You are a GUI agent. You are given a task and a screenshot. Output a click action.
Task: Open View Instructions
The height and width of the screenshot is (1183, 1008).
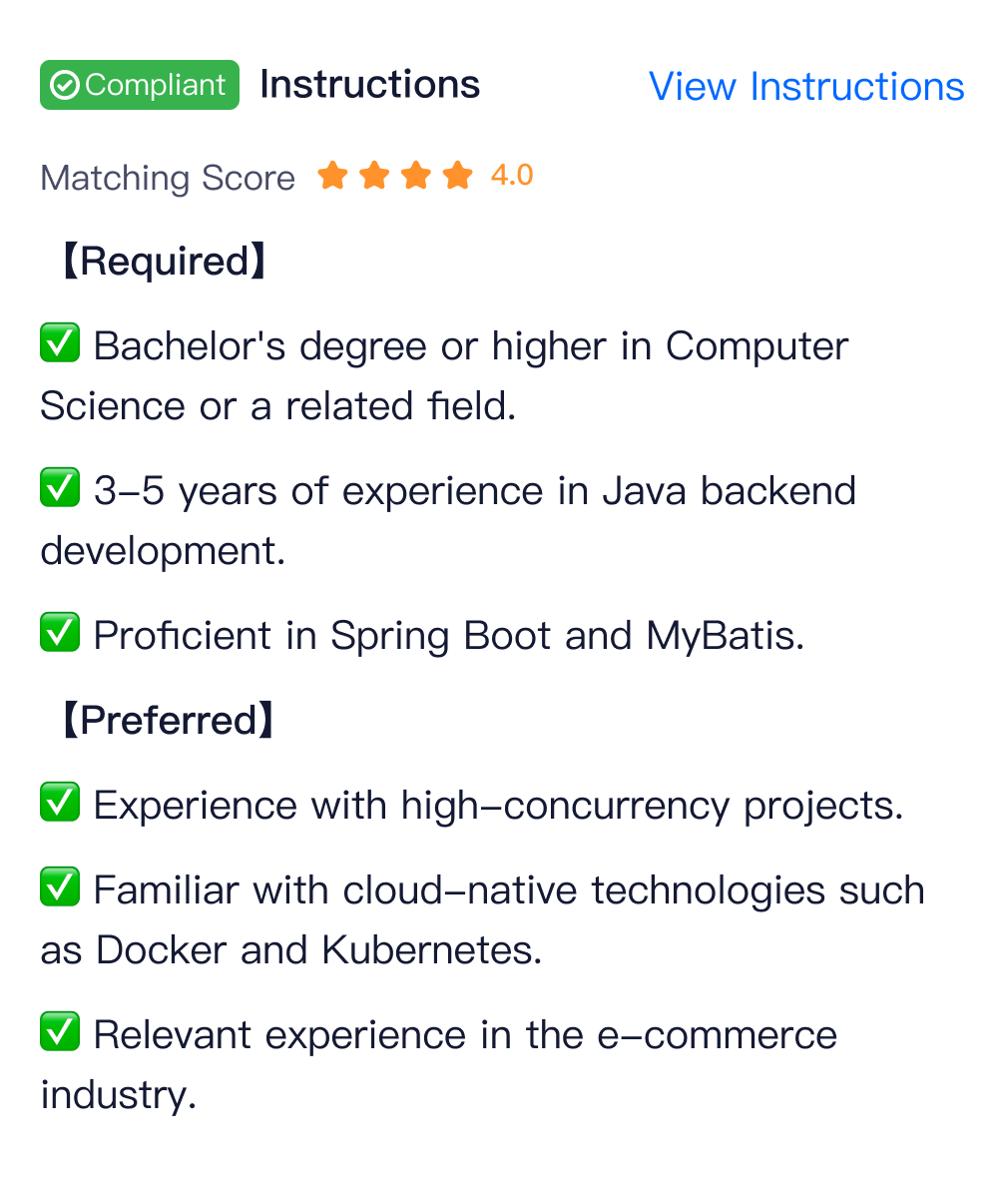pyautogui.click(x=806, y=87)
